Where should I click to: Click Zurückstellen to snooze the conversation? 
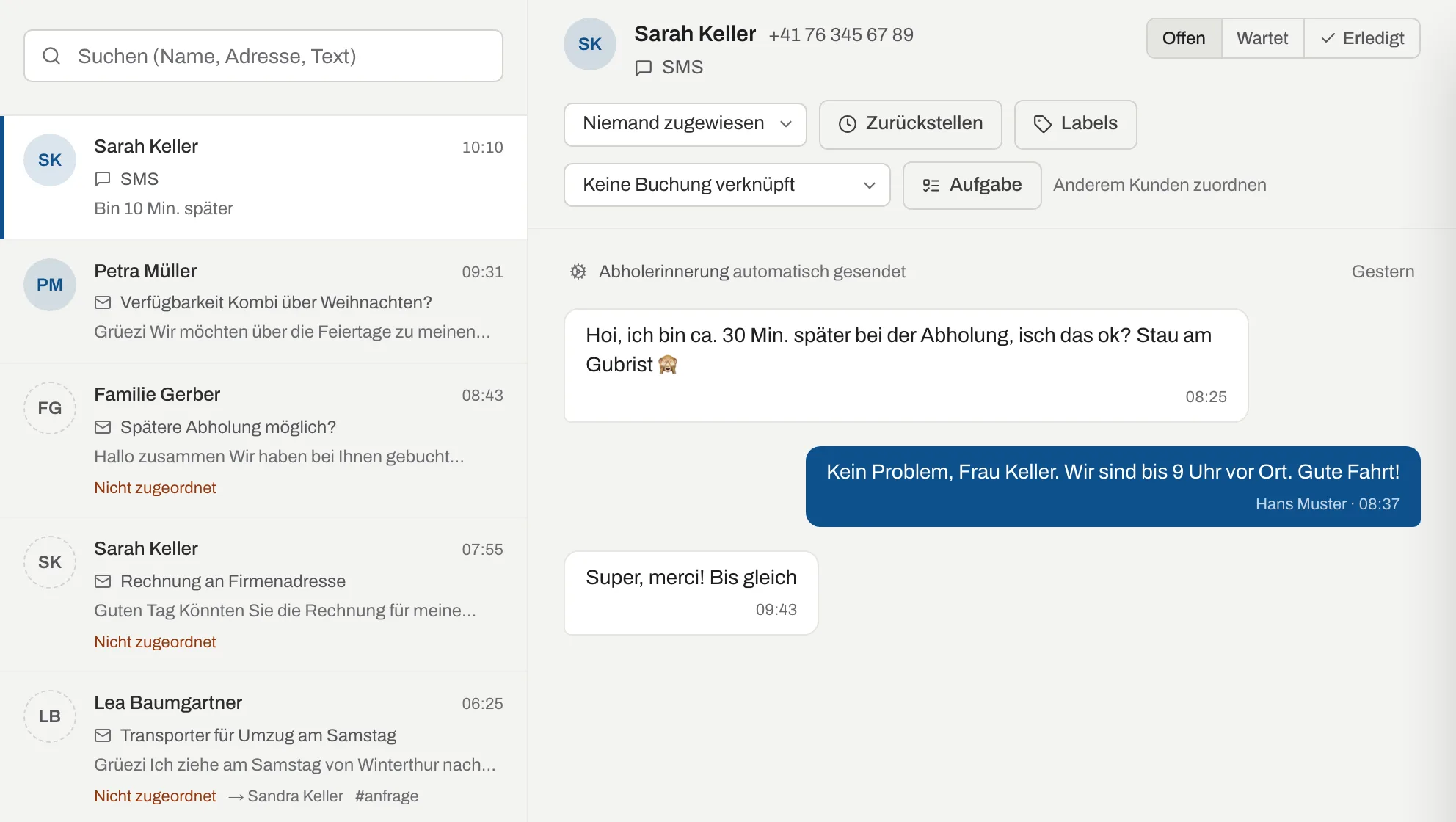tap(910, 124)
